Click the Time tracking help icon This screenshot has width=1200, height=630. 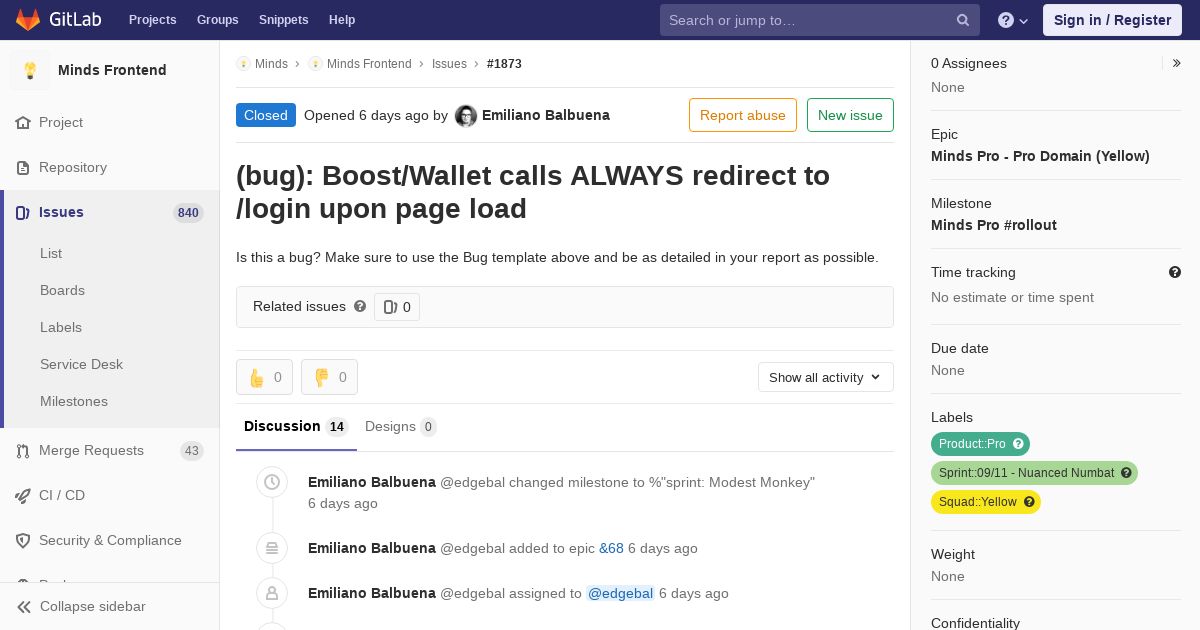[1175, 272]
